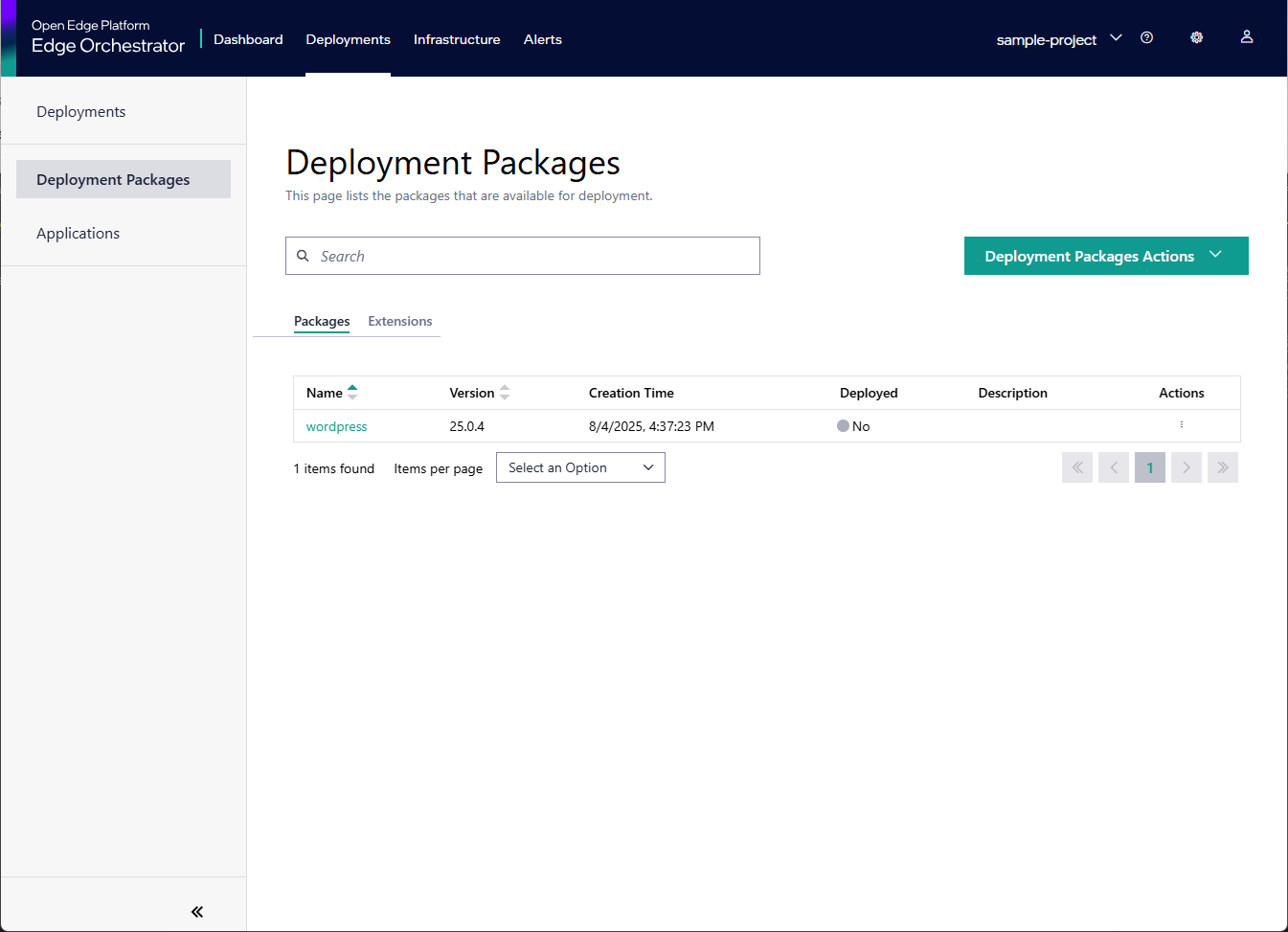Select Applications in the sidebar

coord(79,234)
